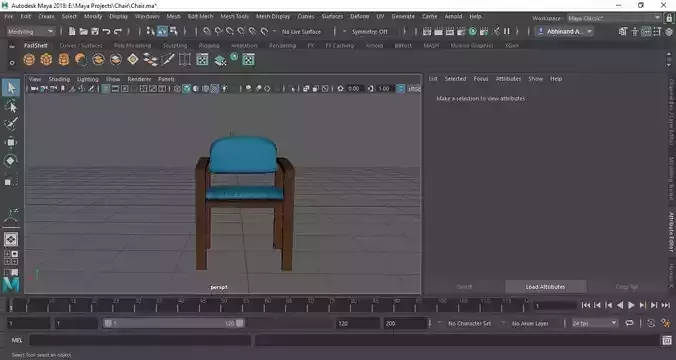
Task: Activate the Rotate tool in toolbox
Action: (x=11, y=160)
